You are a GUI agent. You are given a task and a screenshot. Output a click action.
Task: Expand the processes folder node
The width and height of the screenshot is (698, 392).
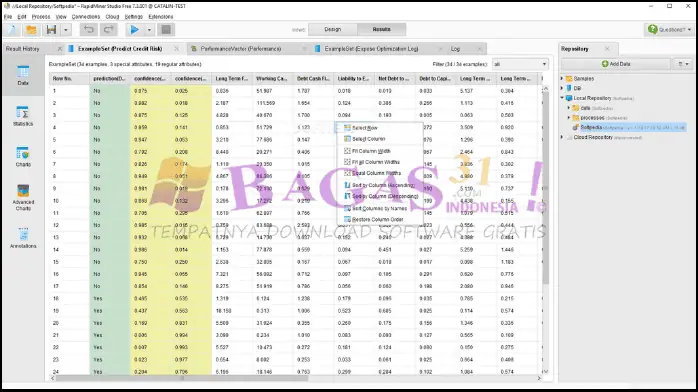569,117
